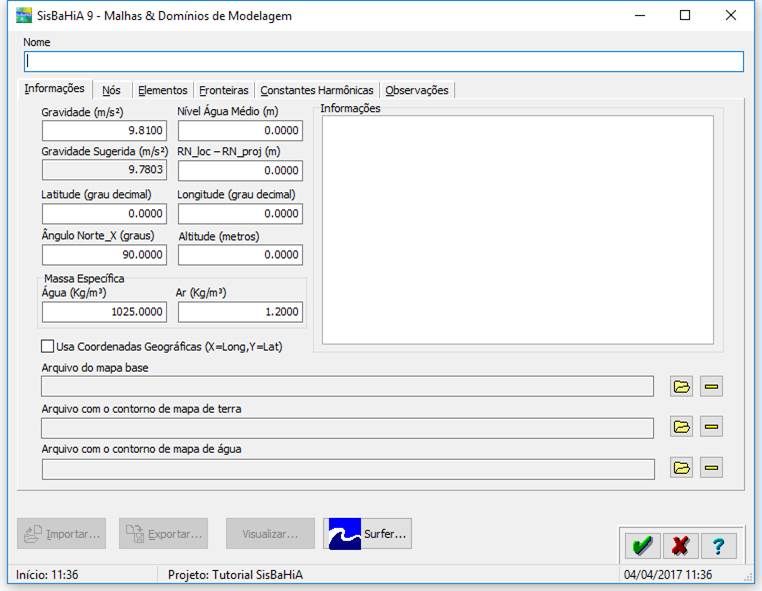Launch Surfer with the Surfer button
762x591 pixels.
367,534
